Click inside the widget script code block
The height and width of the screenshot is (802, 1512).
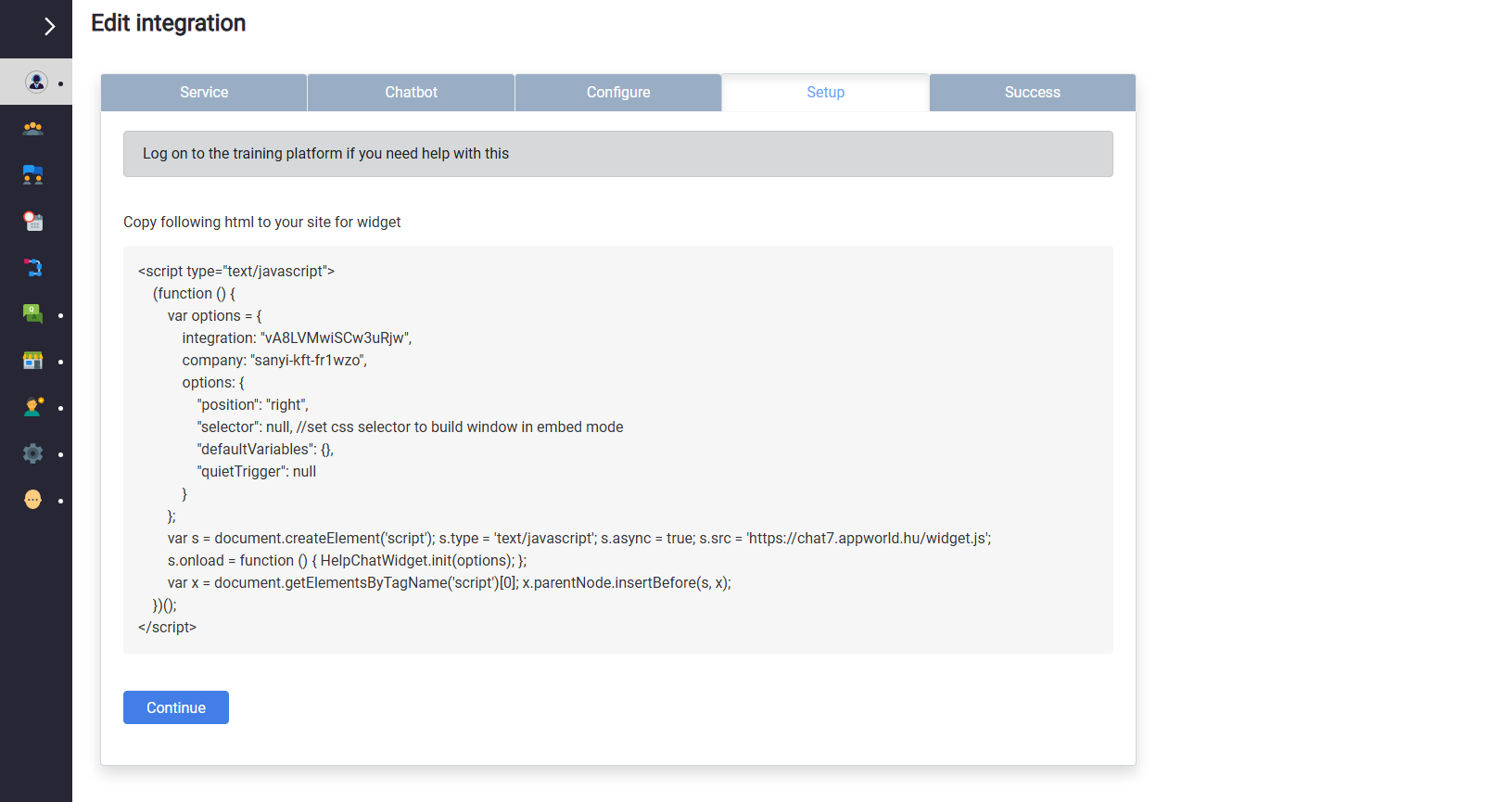(x=617, y=450)
